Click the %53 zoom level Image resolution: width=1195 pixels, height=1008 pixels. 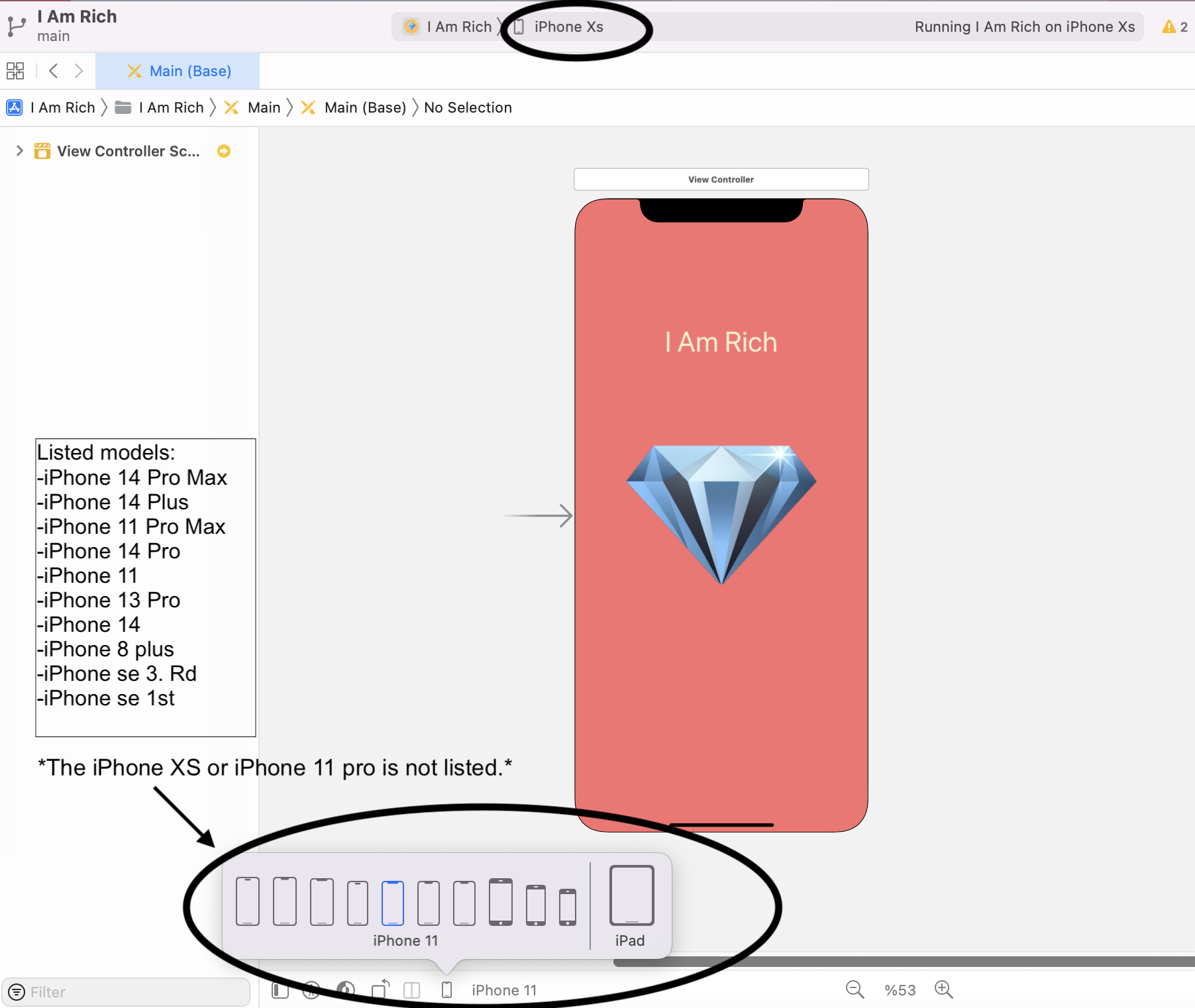900,990
